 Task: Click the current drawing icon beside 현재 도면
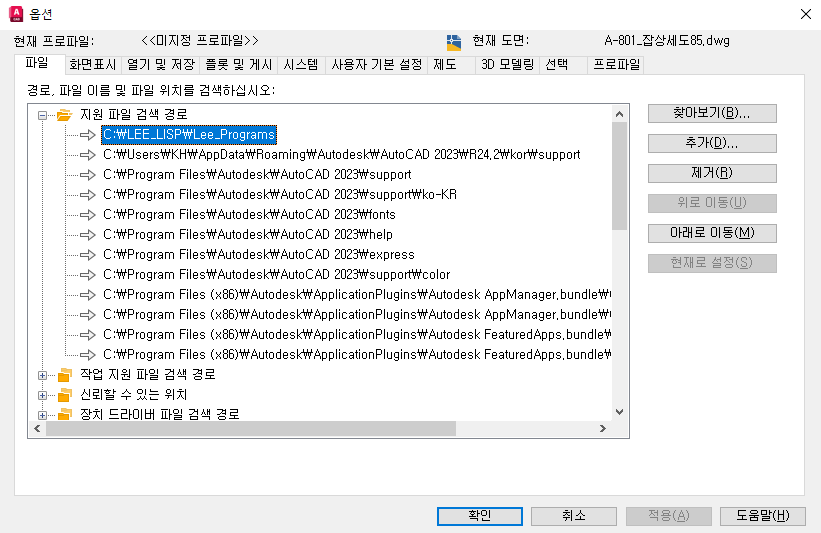point(454,42)
